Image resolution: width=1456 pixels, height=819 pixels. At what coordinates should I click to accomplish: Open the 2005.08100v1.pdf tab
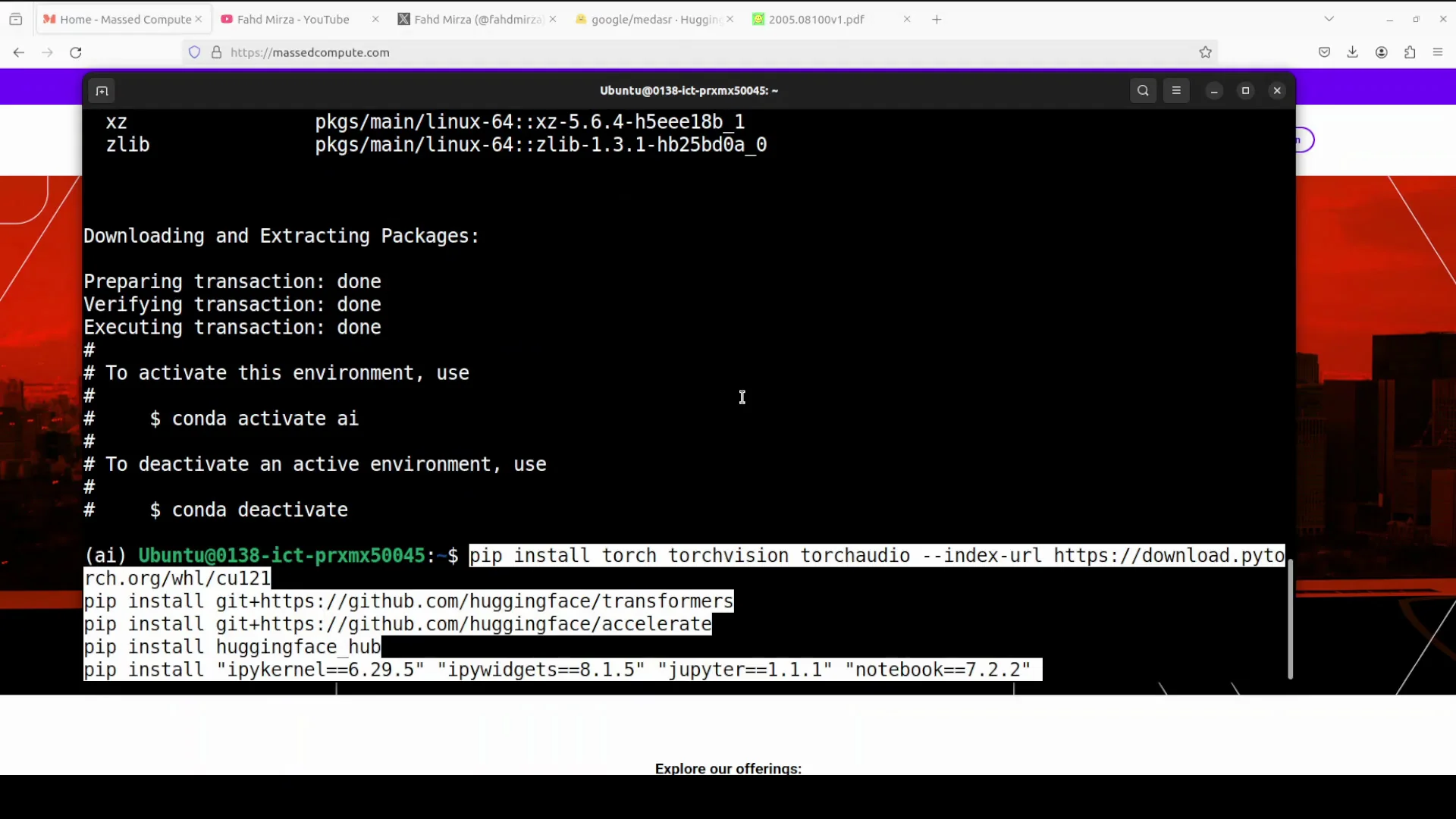coord(816,20)
